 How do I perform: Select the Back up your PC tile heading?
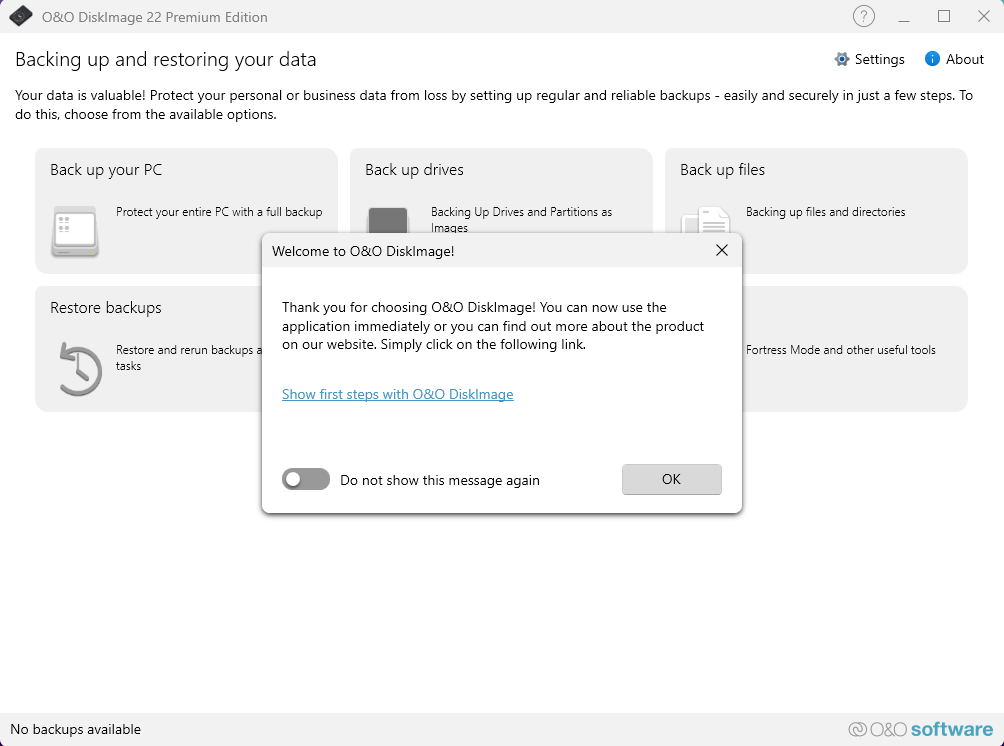pos(106,170)
